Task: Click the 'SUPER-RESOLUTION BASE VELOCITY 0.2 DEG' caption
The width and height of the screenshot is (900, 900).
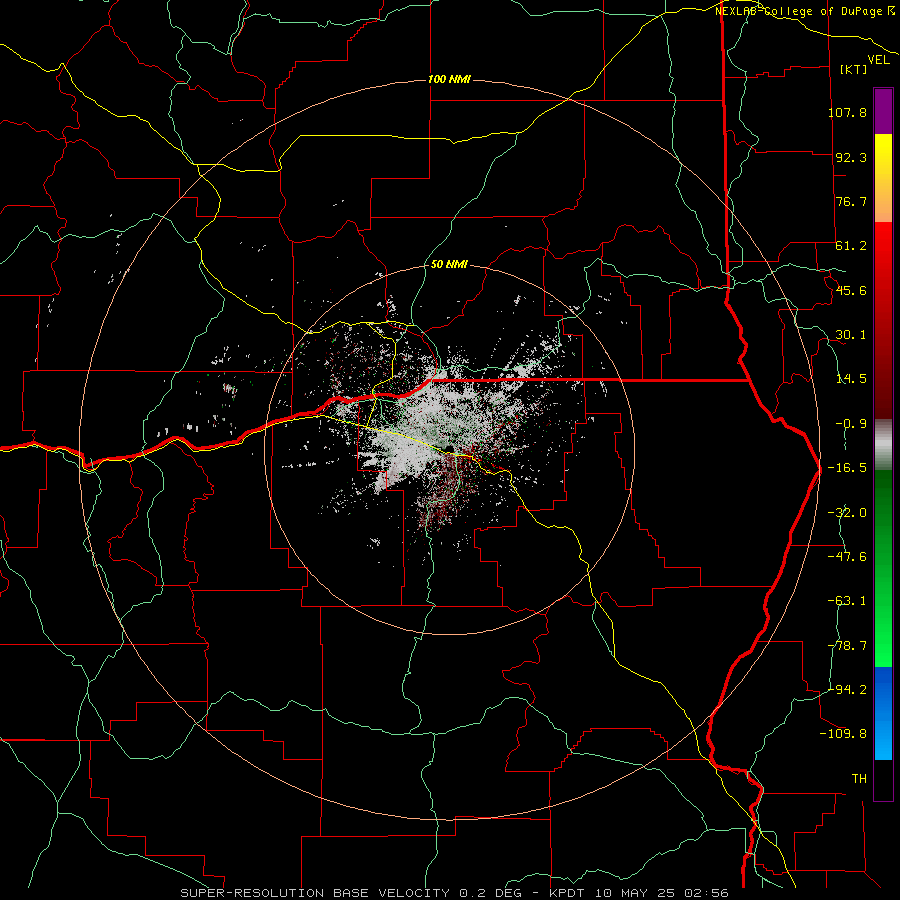Action: click(351, 893)
